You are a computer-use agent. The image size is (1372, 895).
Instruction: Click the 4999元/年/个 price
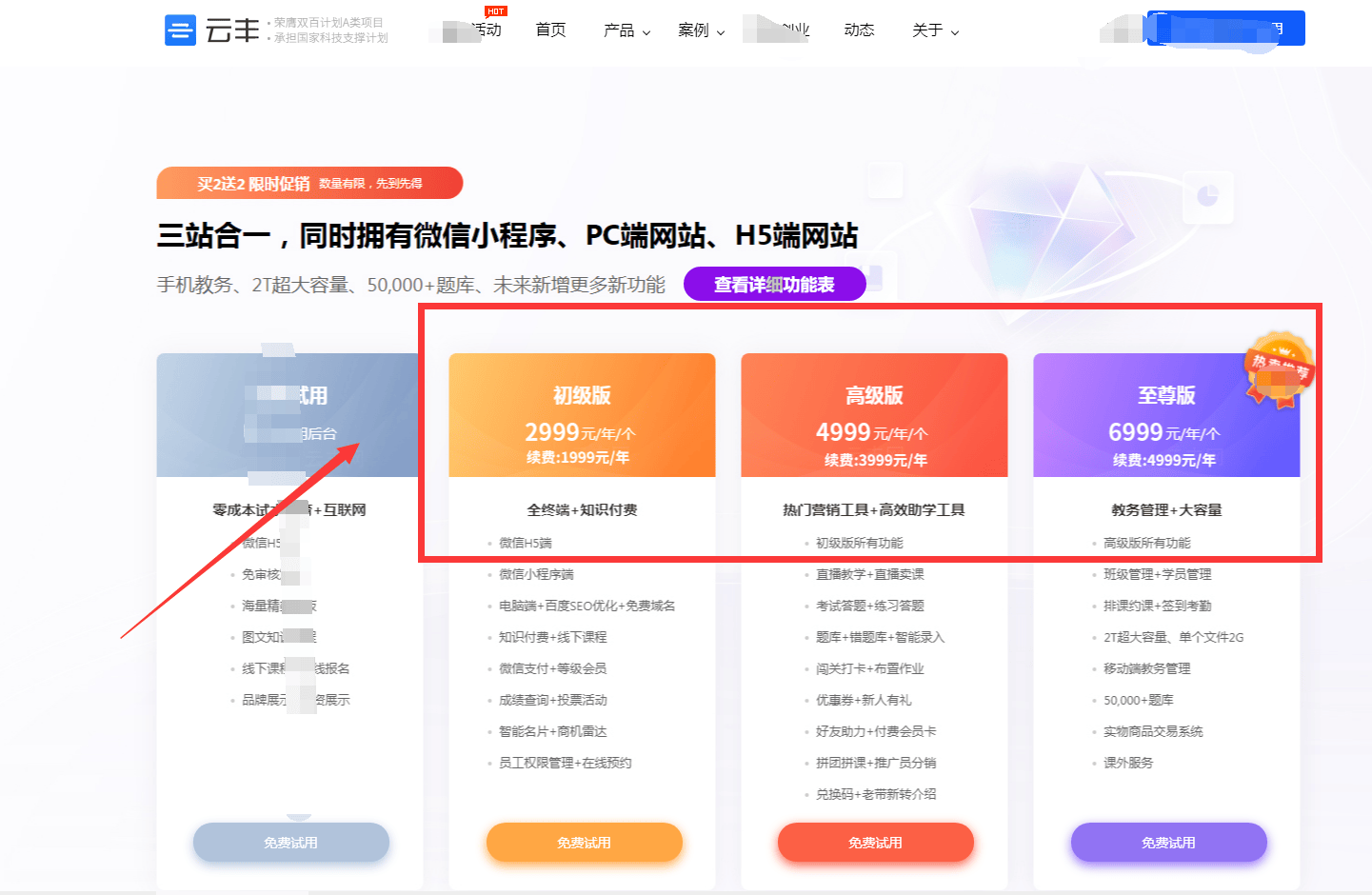pyautogui.click(x=871, y=432)
